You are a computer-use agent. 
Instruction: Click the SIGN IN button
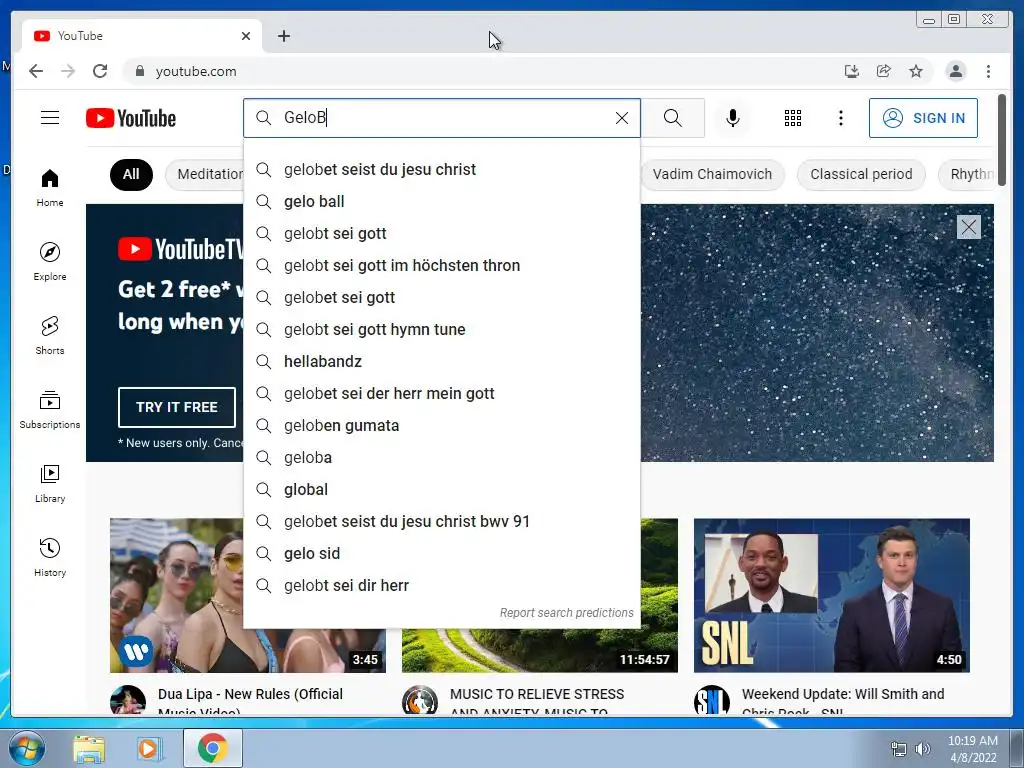coord(923,118)
